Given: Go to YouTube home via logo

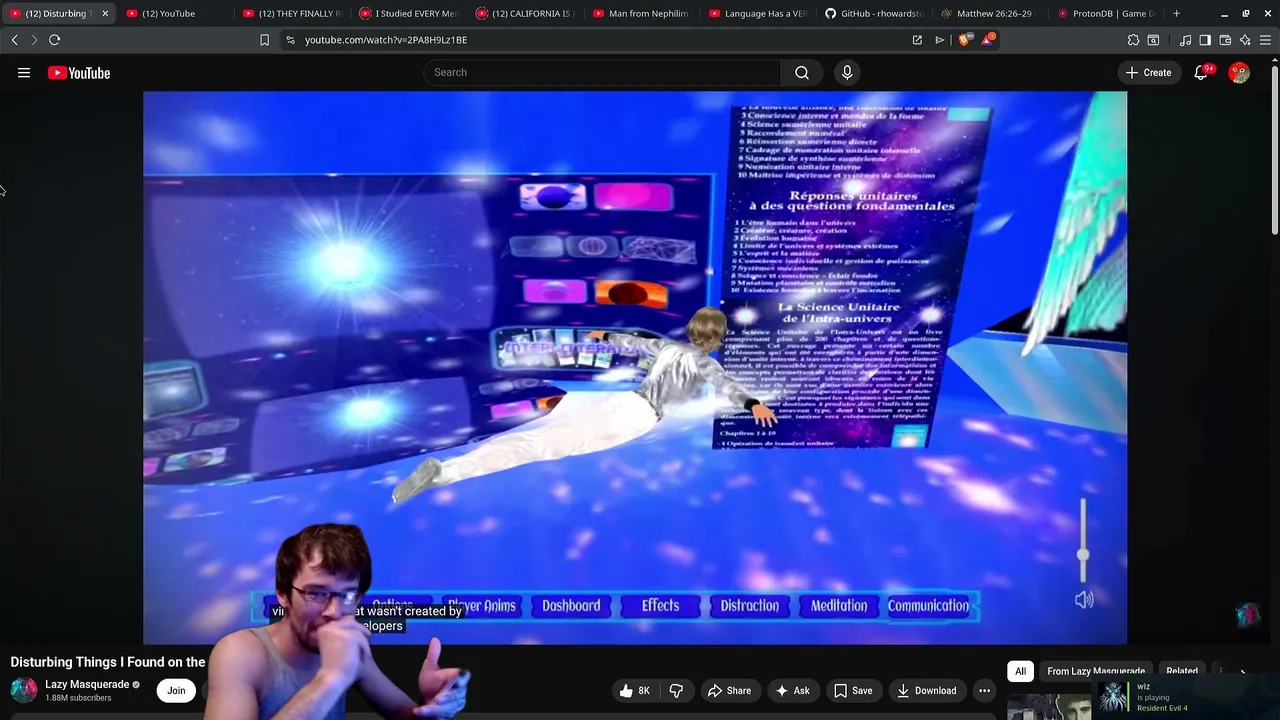Looking at the screenshot, I should coord(78,73).
